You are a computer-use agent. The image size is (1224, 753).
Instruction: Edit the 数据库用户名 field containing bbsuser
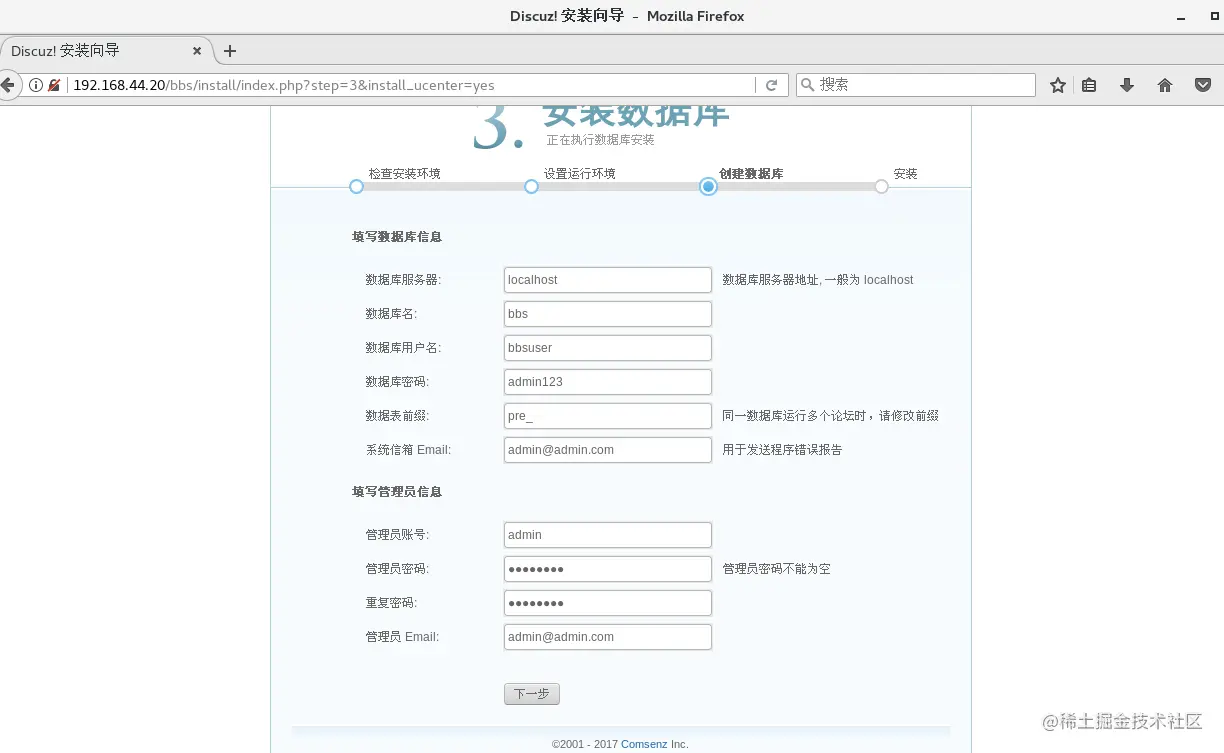[608, 348]
